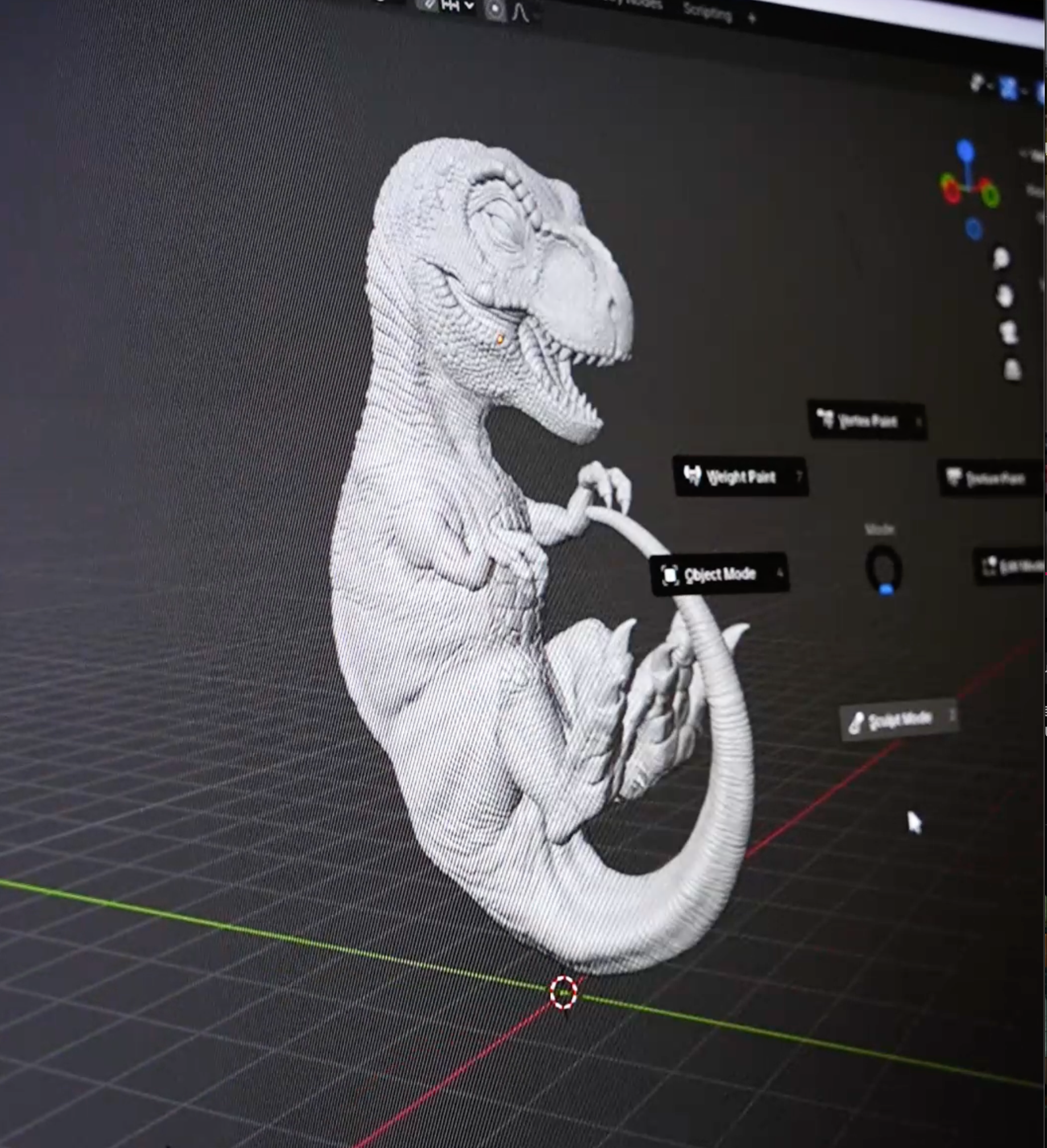This screenshot has height=1148, width=1047.
Task: Choose Weight Paint from the mode pie
Action: coord(739,476)
